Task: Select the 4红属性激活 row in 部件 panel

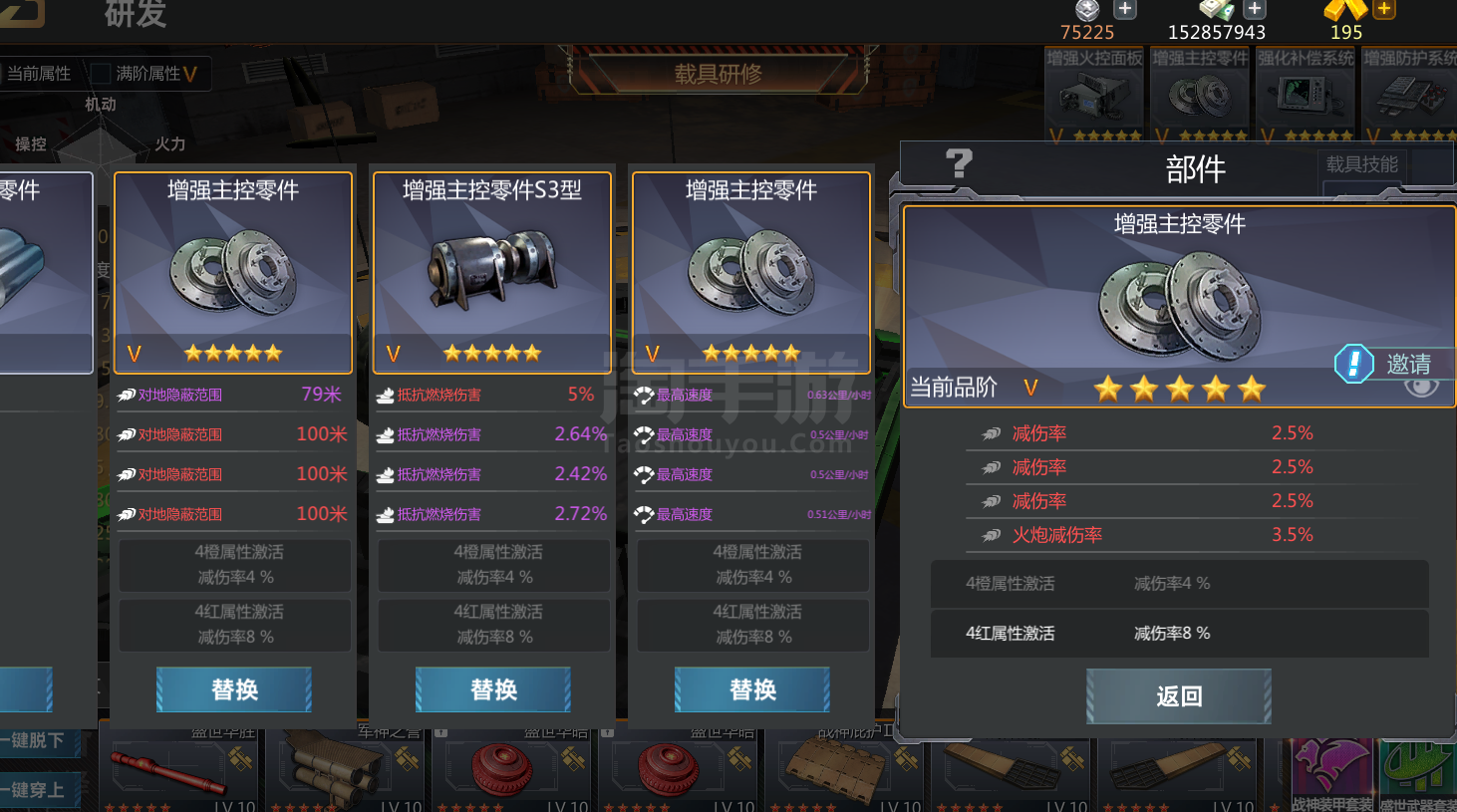Action: [1180, 633]
